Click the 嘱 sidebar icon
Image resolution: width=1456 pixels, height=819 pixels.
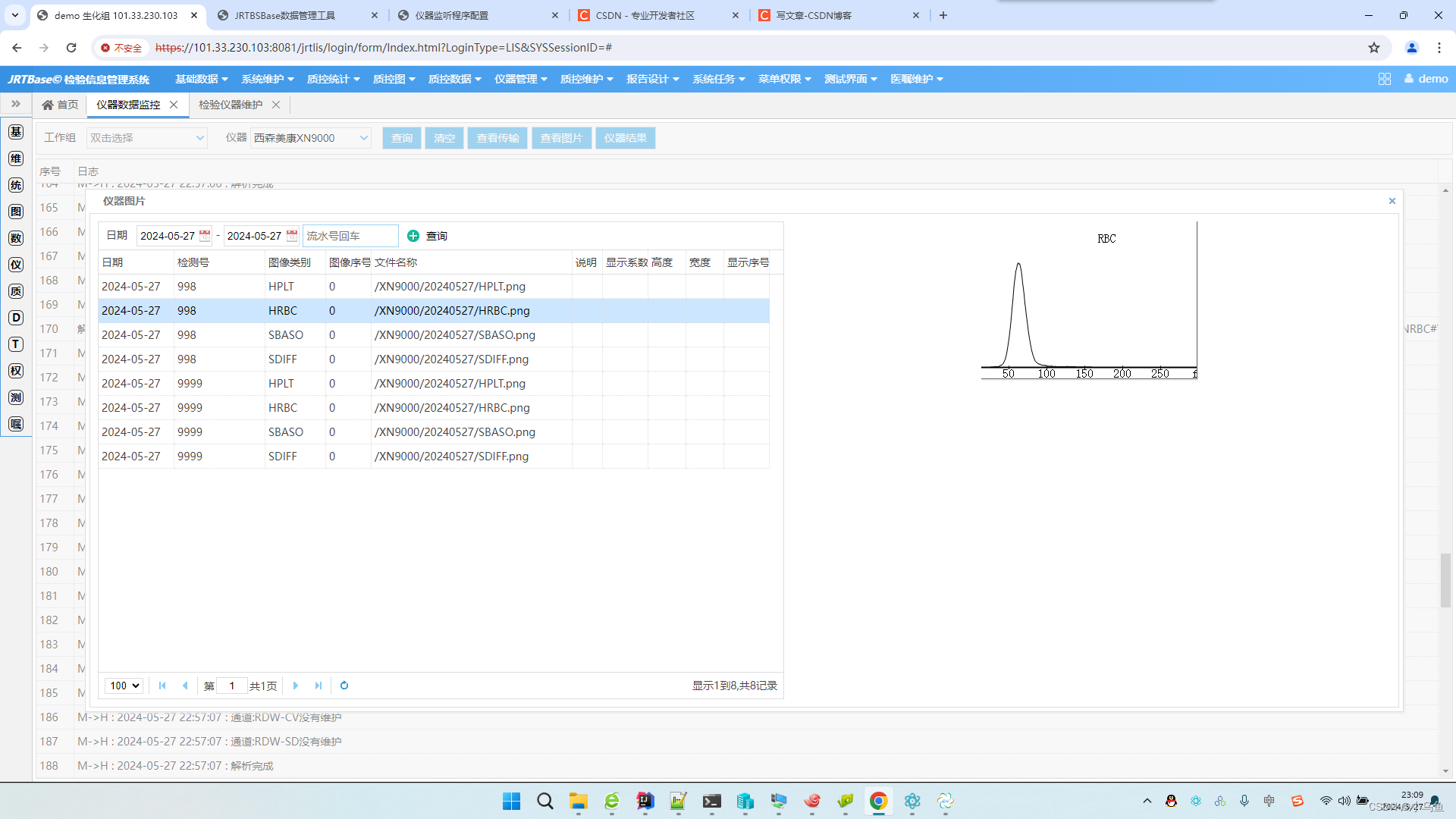tap(16, 424)
